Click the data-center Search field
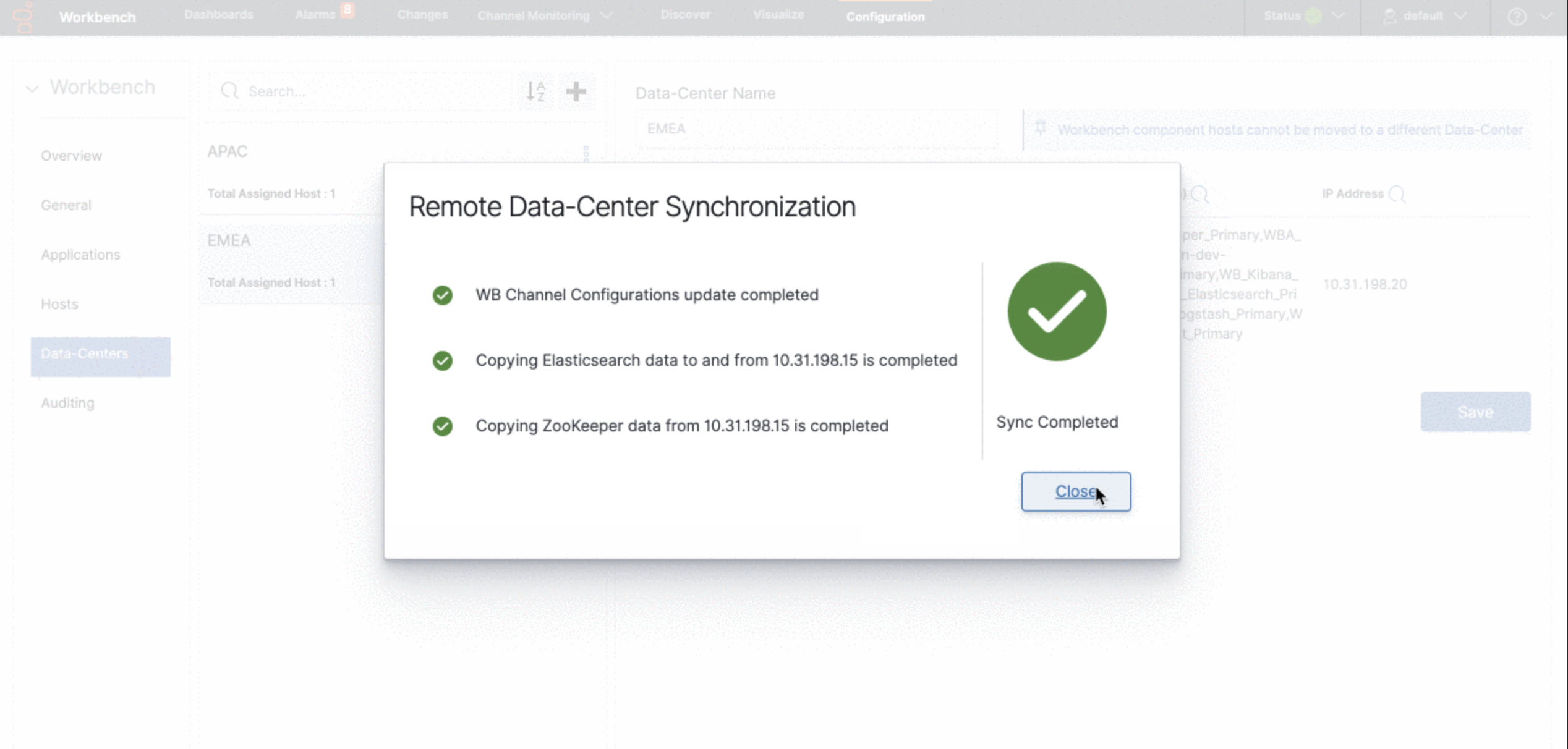This screenshot has width=1568, height=749. (x=360, y=91)
